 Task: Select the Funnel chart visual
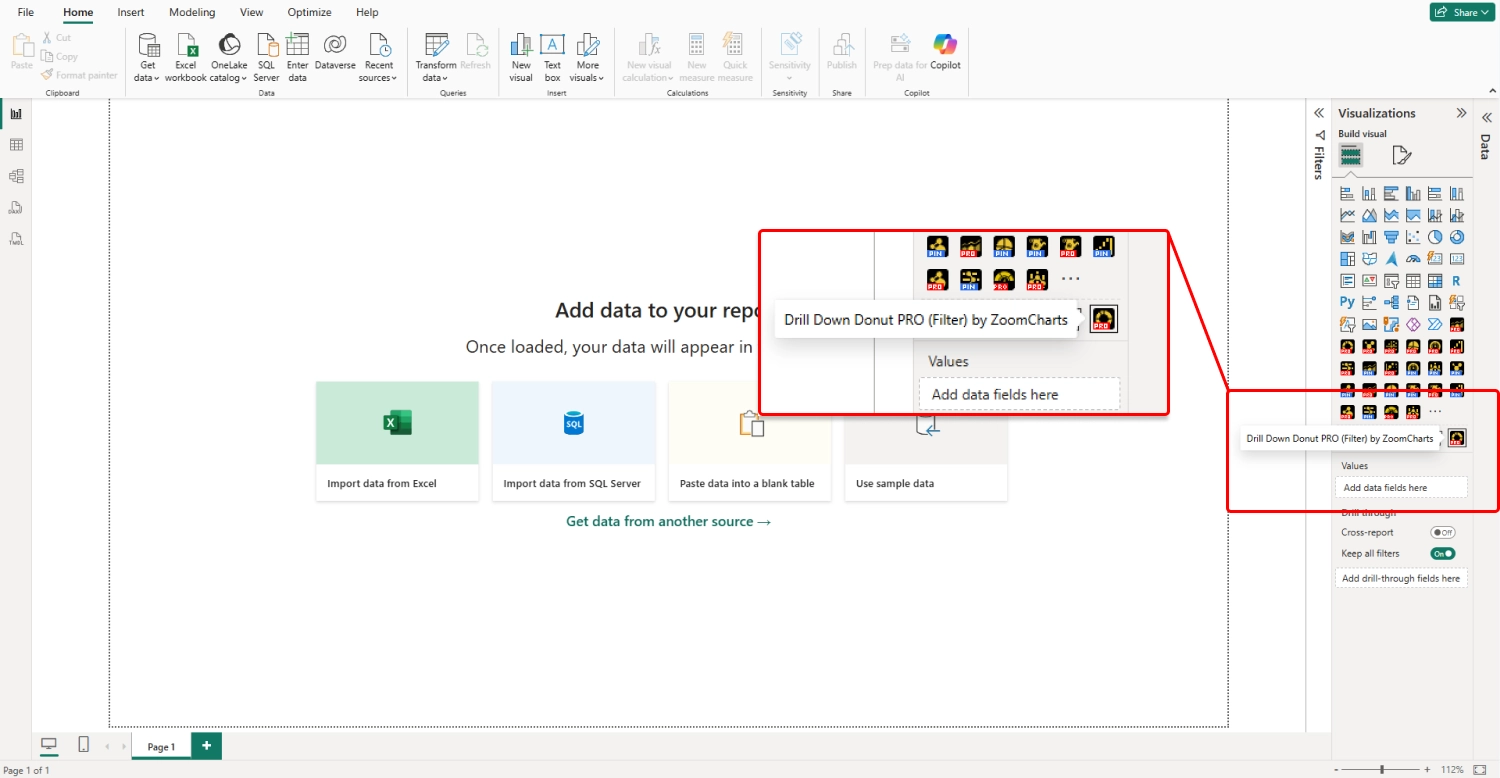point(1391,237)
